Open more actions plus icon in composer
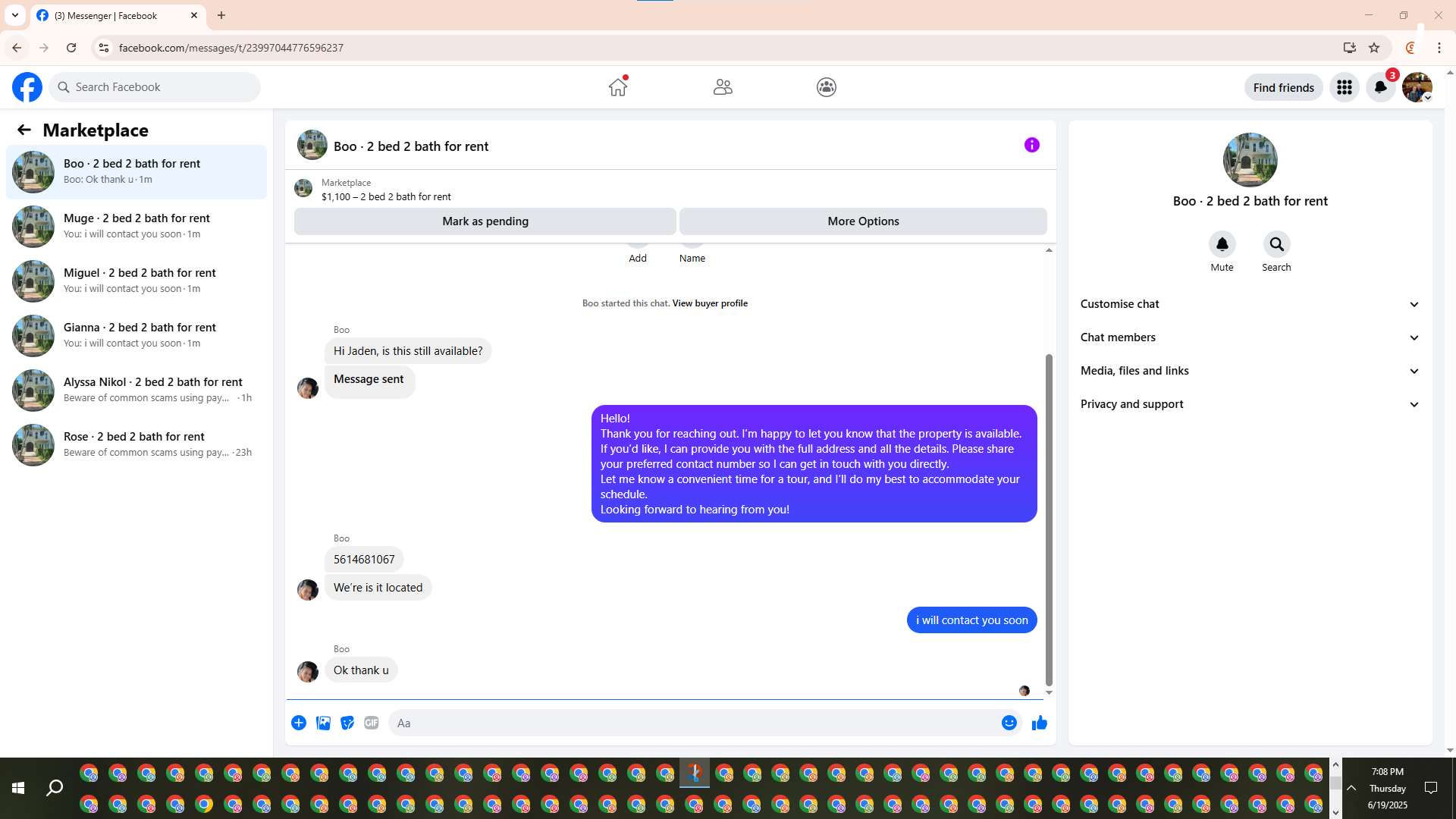Image resolution: width=1456 pixels, height=819 pixels. [299, 723]
